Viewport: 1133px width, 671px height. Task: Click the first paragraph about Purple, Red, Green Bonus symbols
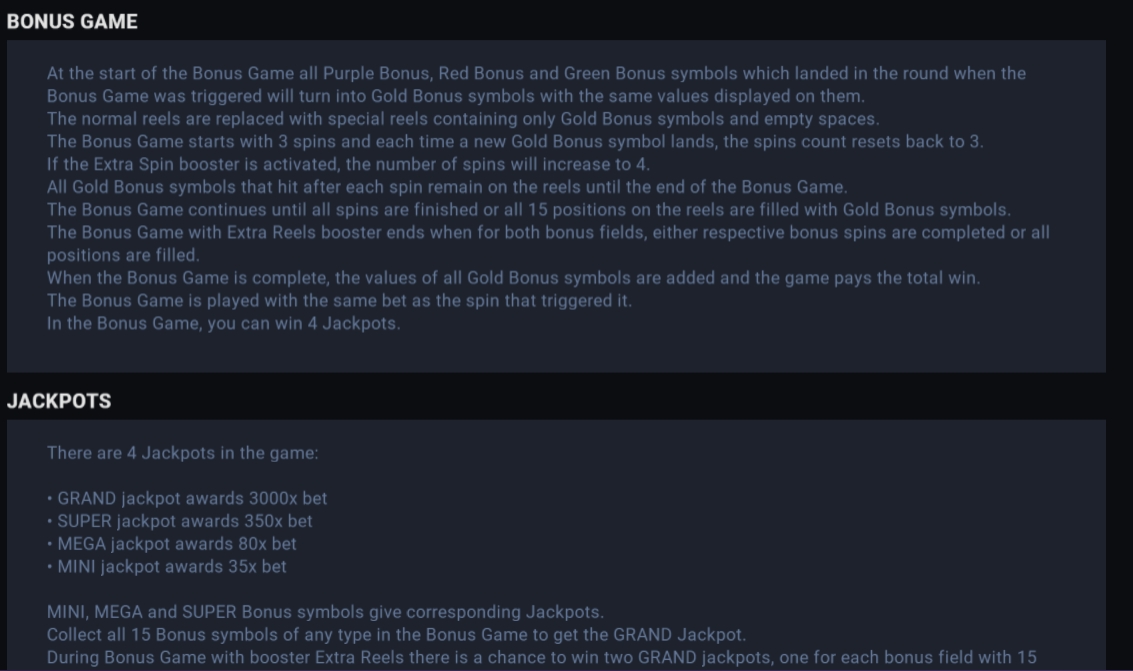click(536, 85)
